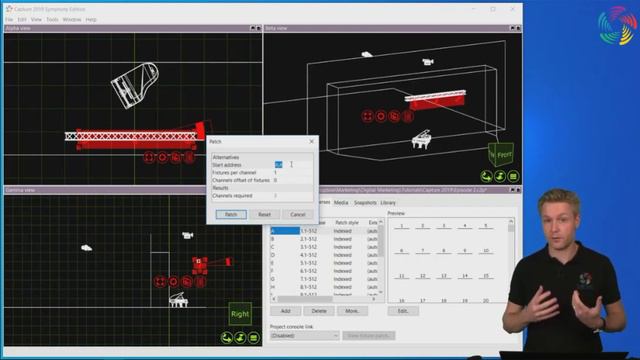
Task: Click the second title-bar icon of Beta view
Action: click(518, 28)
